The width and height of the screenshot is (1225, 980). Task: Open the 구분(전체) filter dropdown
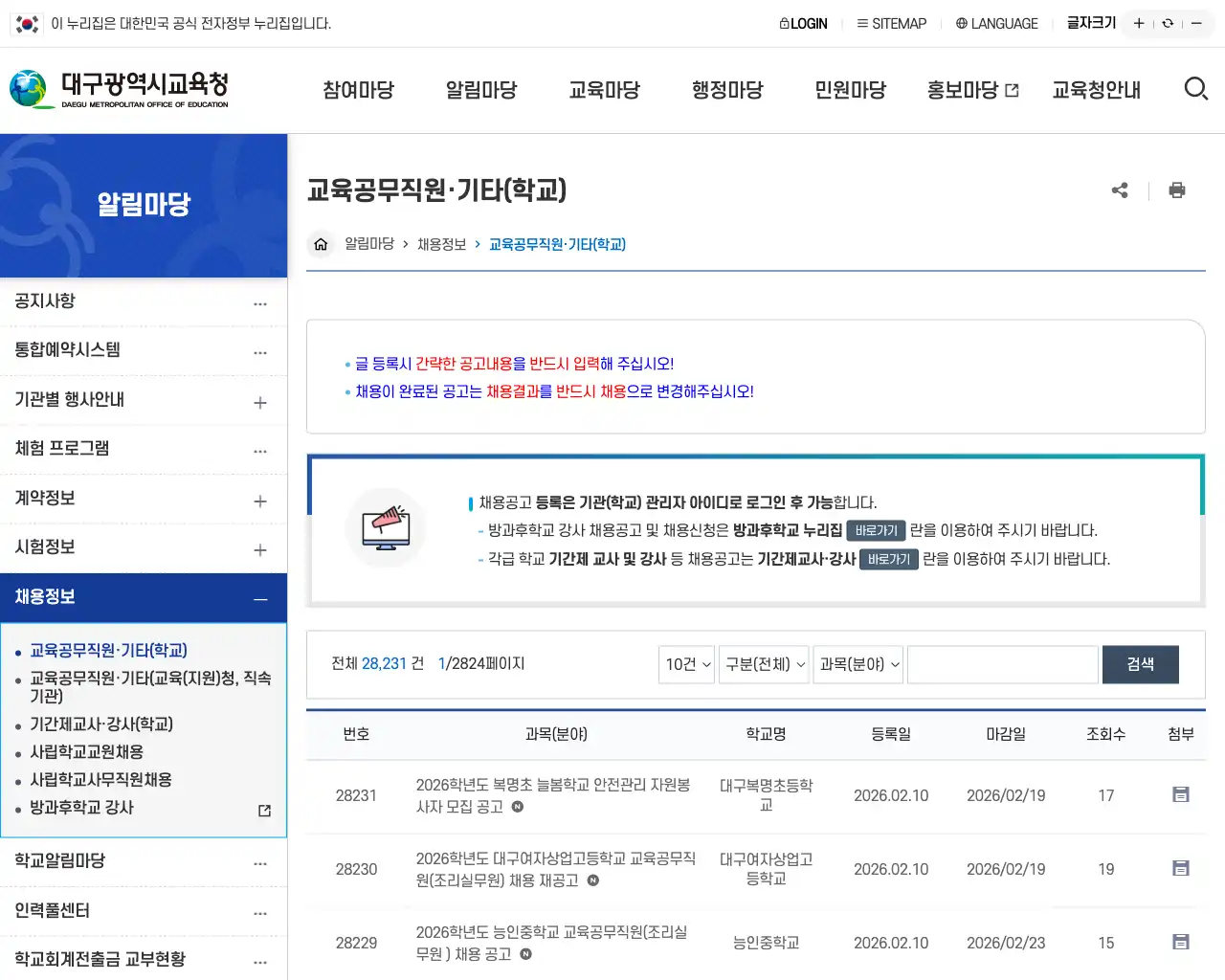(764, 664)
